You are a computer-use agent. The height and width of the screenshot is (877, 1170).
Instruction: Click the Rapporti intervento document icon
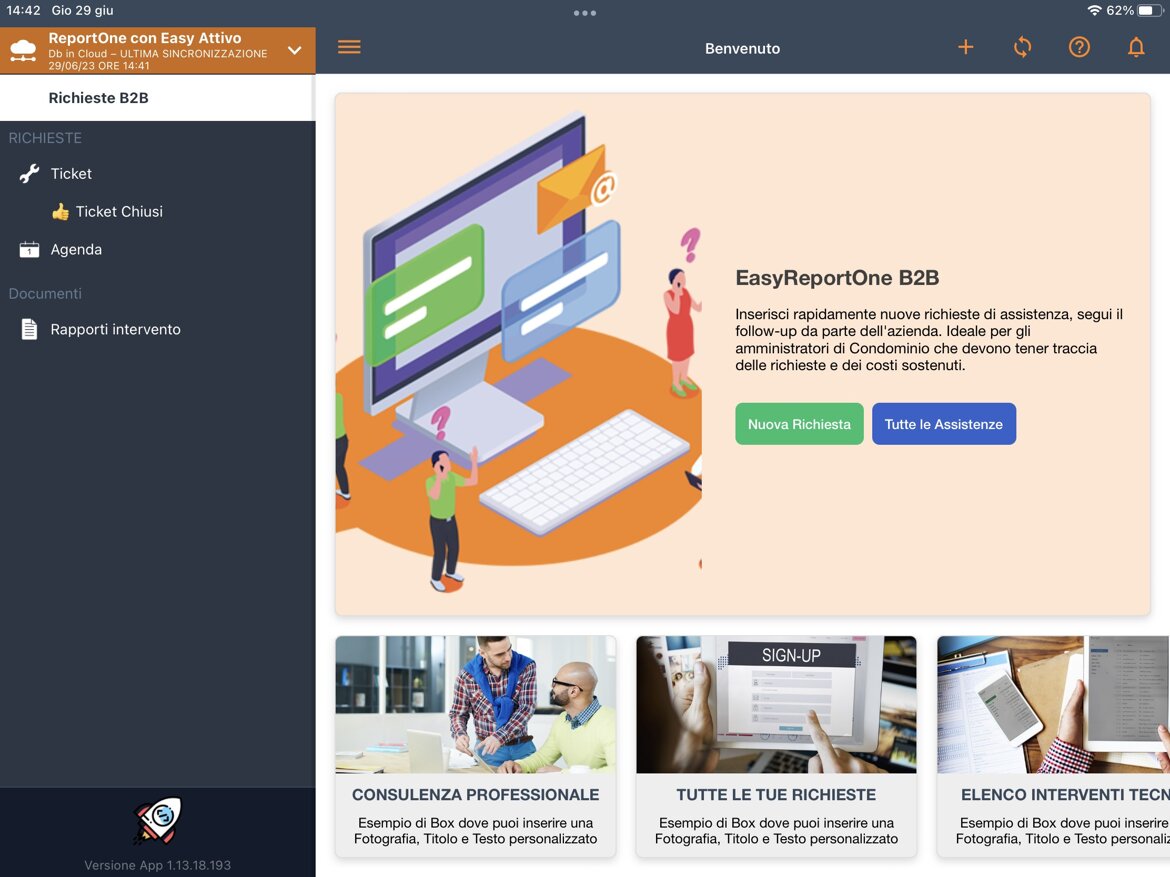(29, 330)
